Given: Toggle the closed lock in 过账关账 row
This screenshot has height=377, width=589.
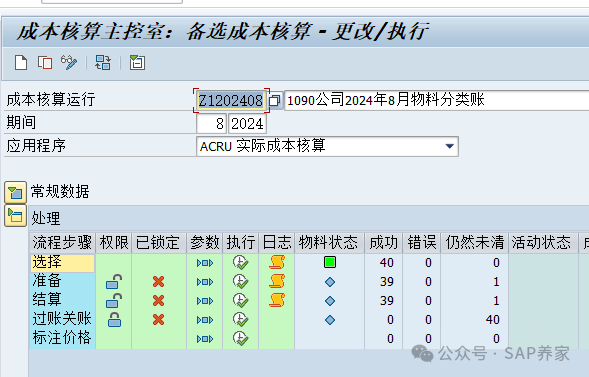Looking at the screenshot, I should click(114, 320).
